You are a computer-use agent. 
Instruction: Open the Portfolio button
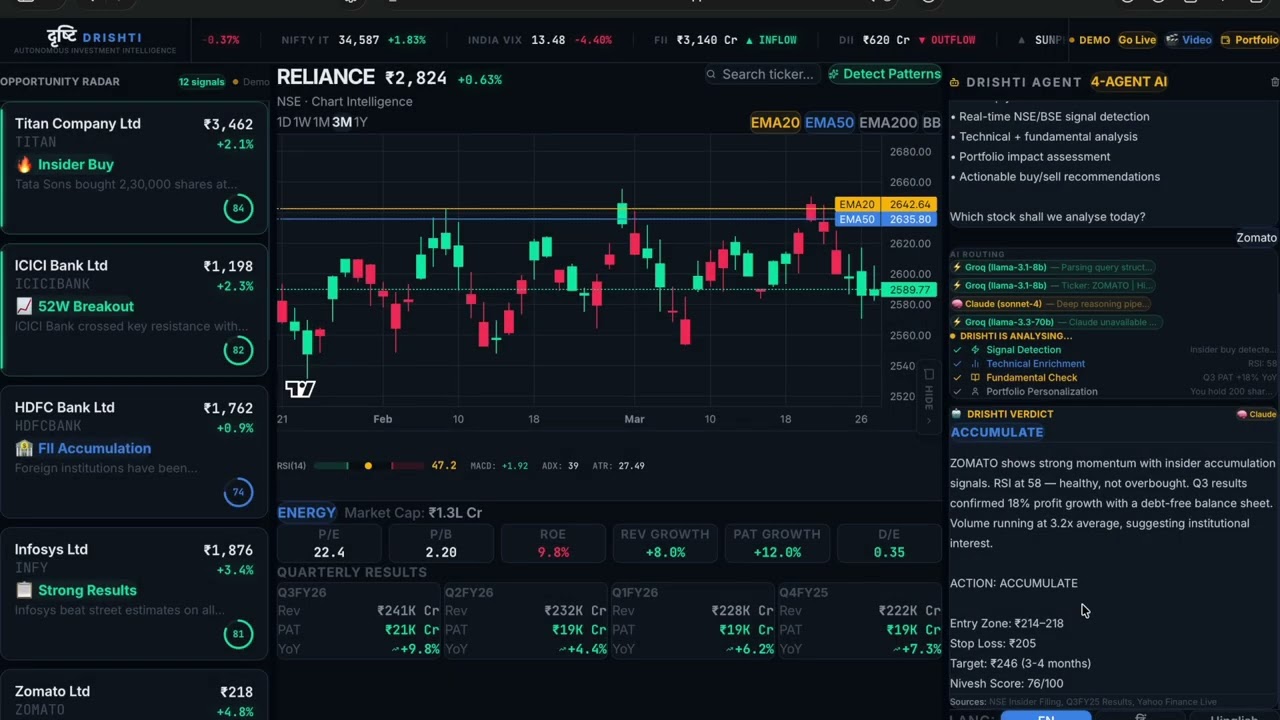click(1249, 40)
